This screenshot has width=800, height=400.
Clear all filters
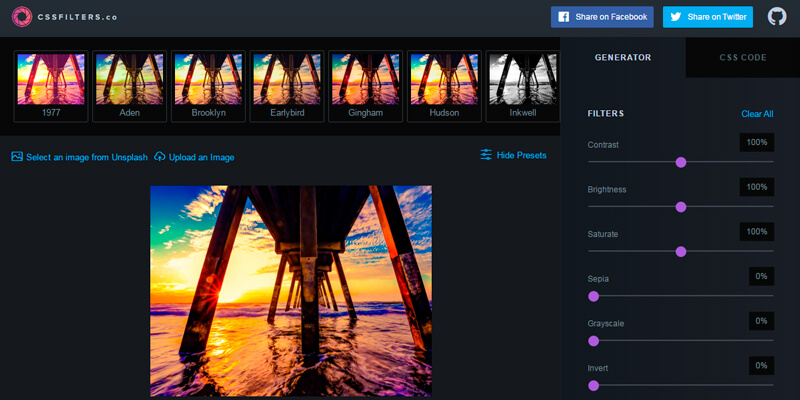757,114
